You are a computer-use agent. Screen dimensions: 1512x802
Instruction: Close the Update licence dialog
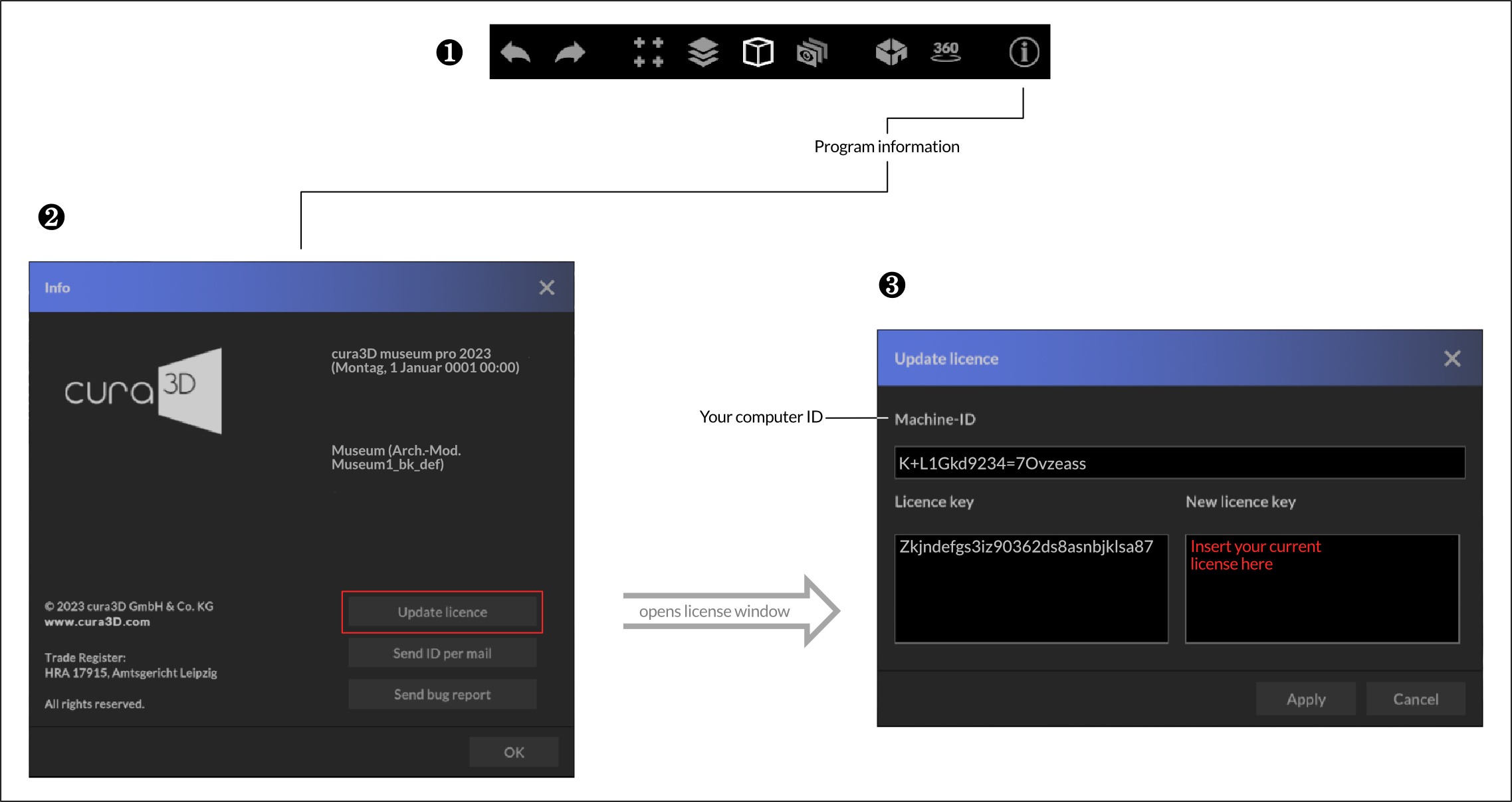[1452, 358]
